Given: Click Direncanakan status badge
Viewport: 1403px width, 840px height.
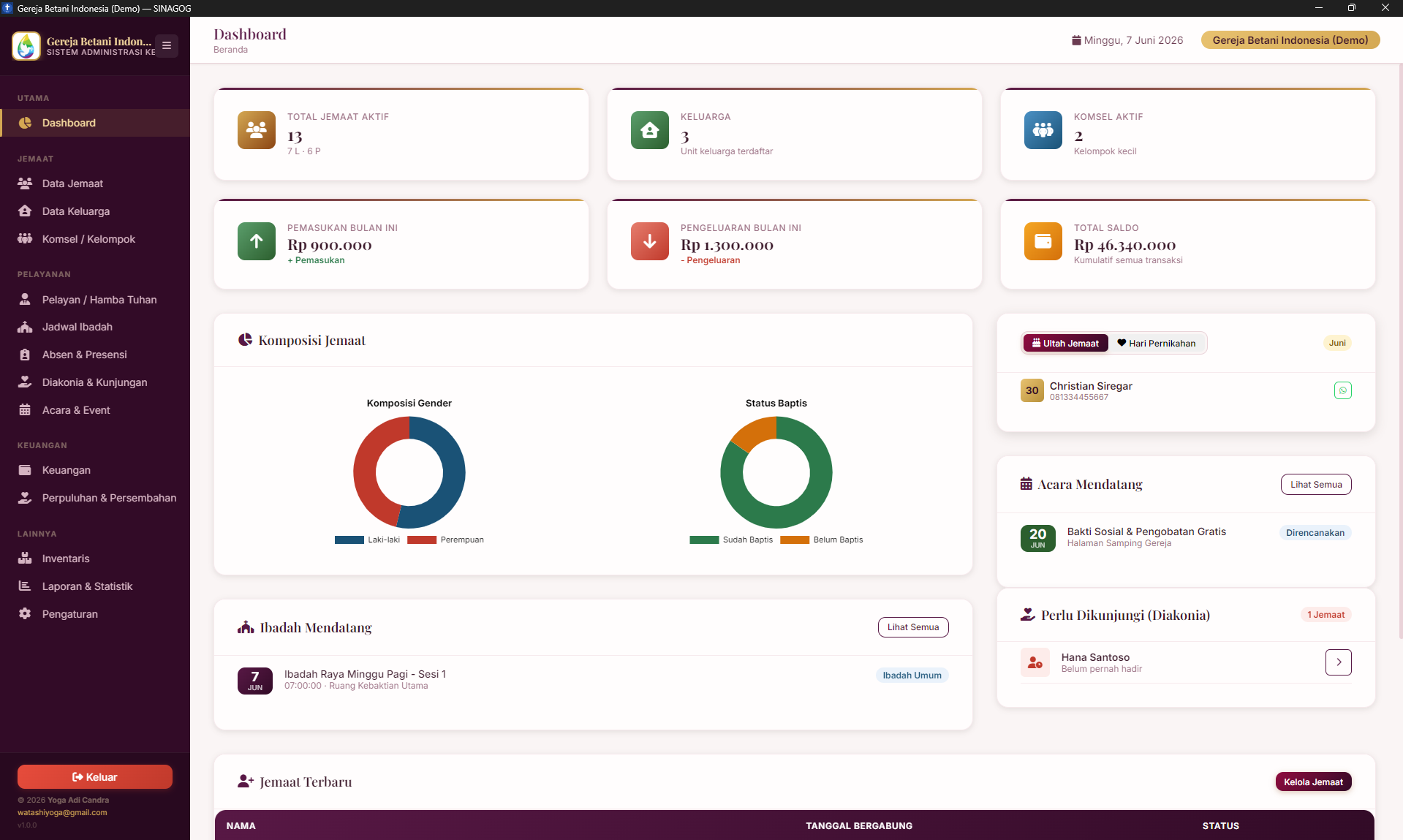Looking at the screenshot, I should (1315, 533).
